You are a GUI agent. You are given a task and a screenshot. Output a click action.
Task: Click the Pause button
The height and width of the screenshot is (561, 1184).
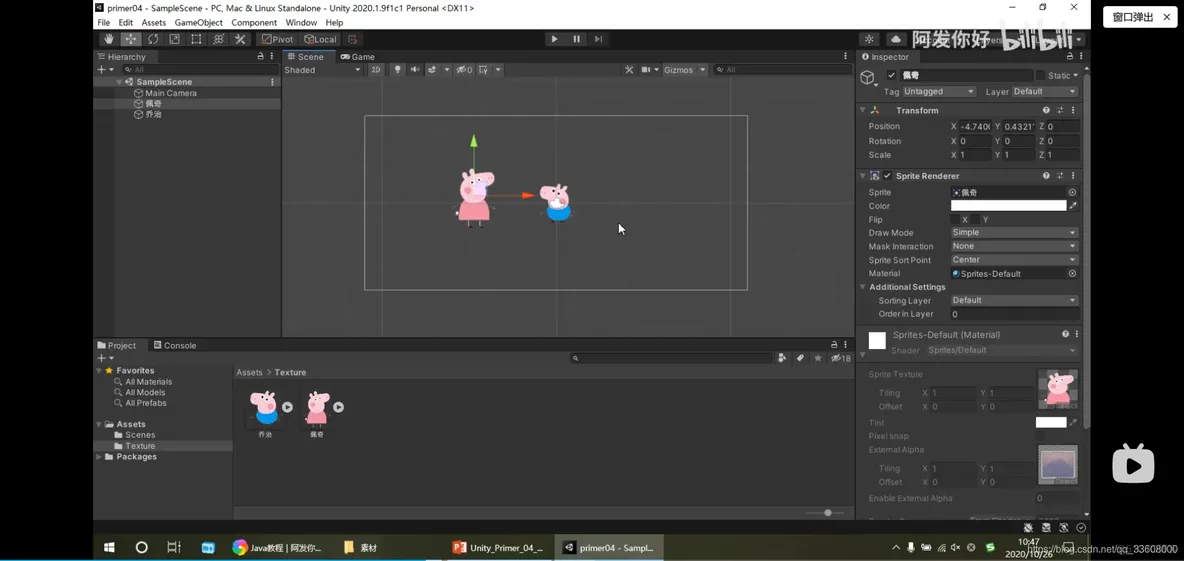tap(576, 39)
